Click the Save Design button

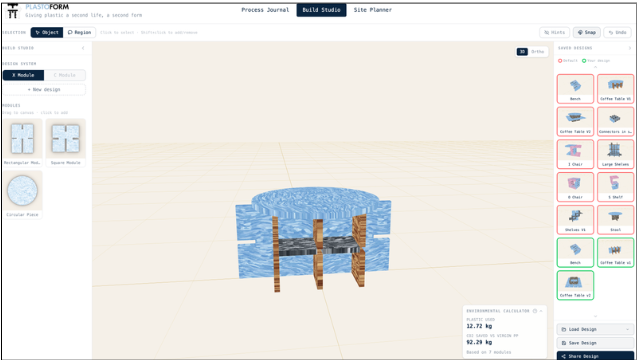tap(595, 343)
